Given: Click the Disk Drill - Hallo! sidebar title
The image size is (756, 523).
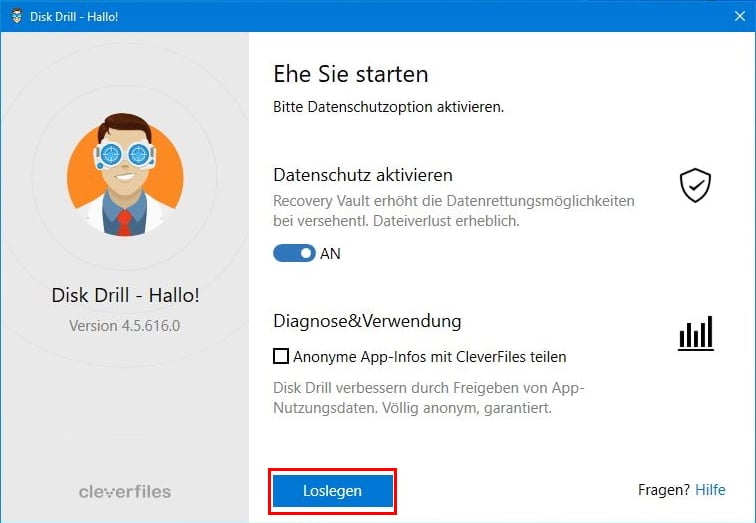Looking at the screenshot, I should pos(125,295).
